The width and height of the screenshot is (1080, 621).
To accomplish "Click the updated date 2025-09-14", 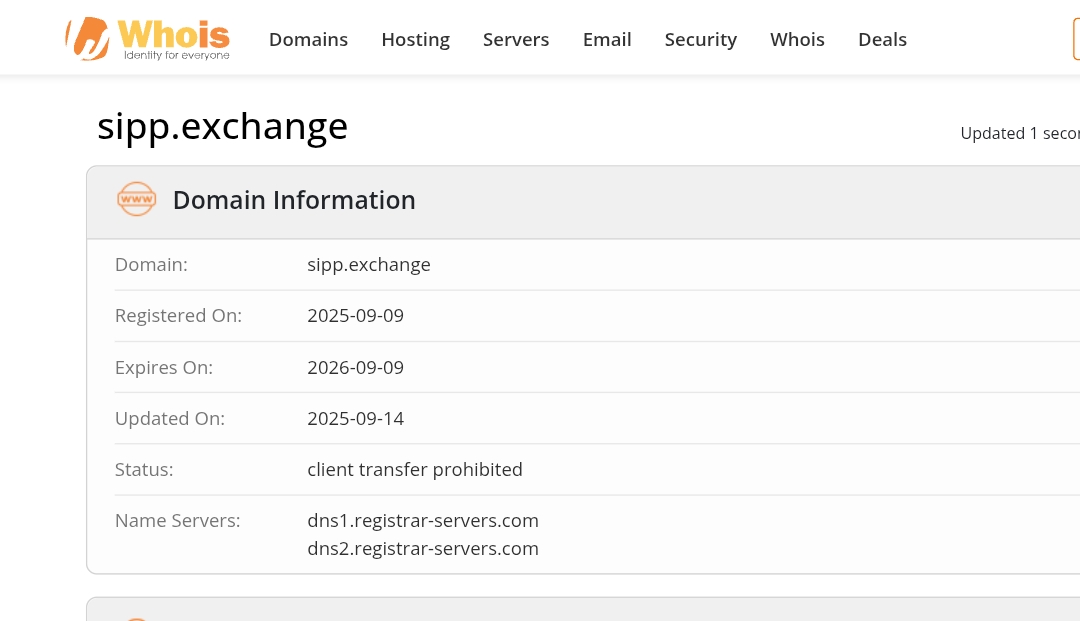I will [x=355, y=419].
